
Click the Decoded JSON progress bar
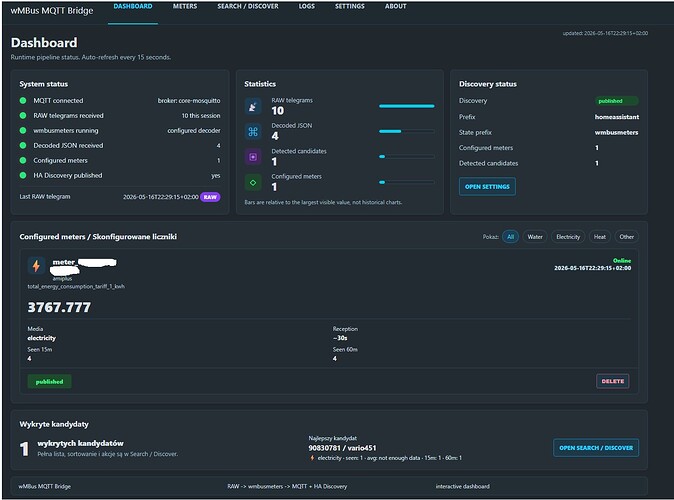coord(407,131)
